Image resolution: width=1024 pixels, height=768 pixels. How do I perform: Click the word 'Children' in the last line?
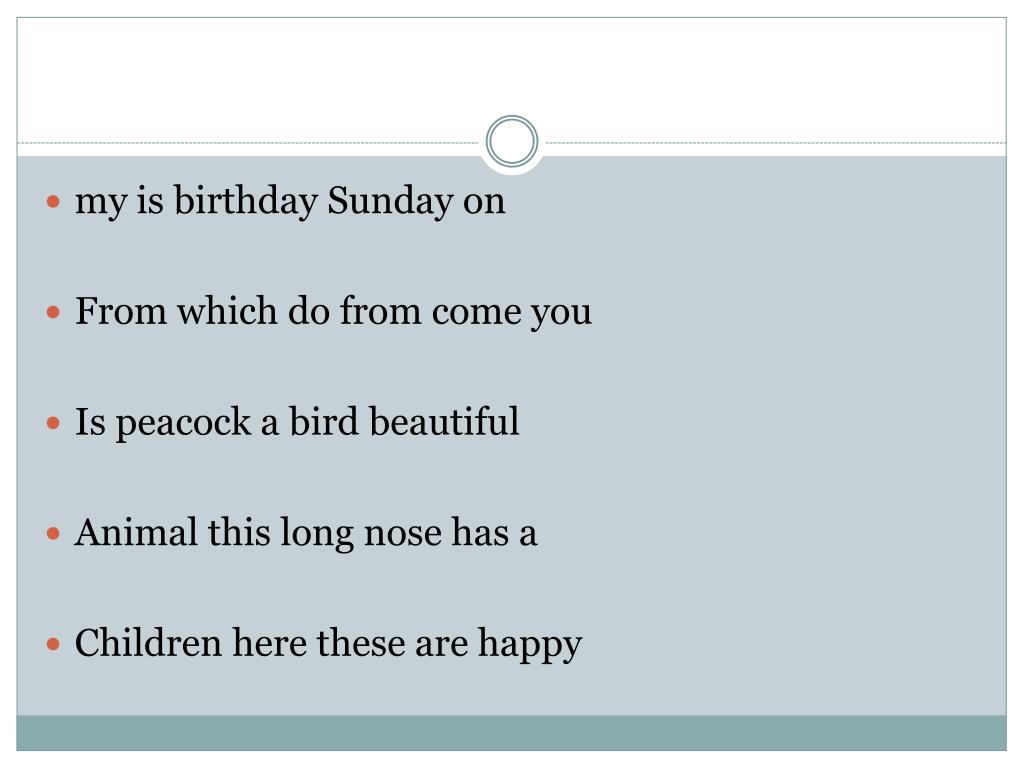click(x=148, y=643)
